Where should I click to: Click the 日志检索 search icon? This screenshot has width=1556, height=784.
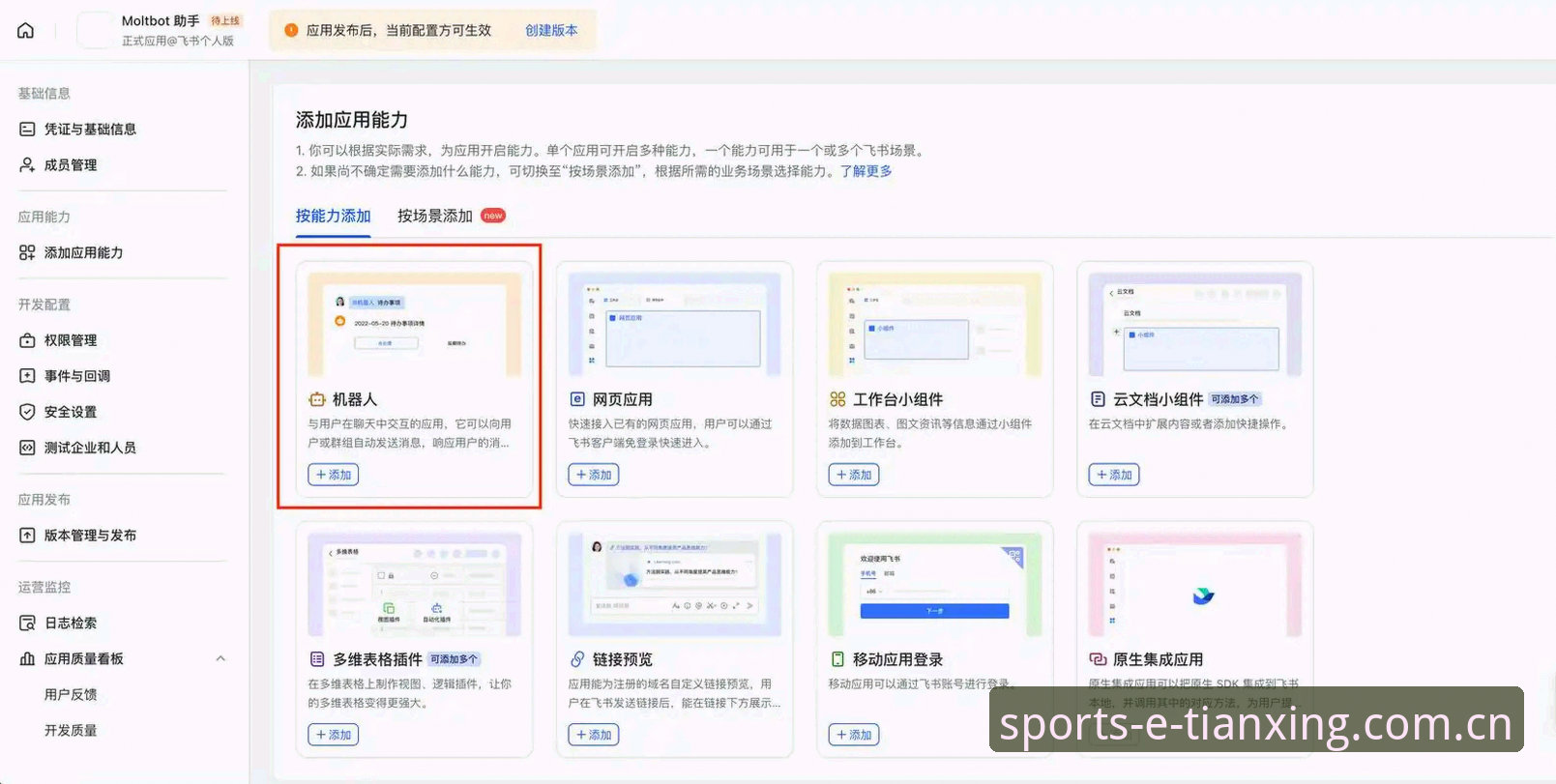(x=27, y=623)
